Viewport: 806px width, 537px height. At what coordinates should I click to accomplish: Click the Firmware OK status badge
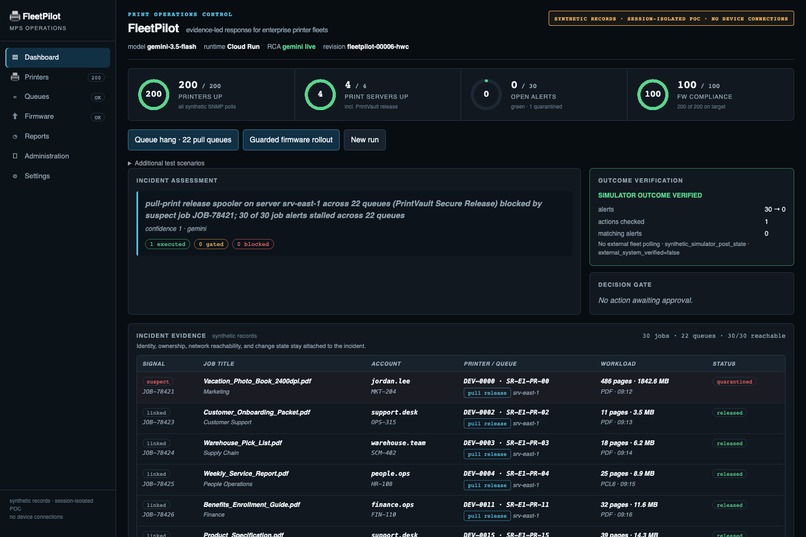98,117
